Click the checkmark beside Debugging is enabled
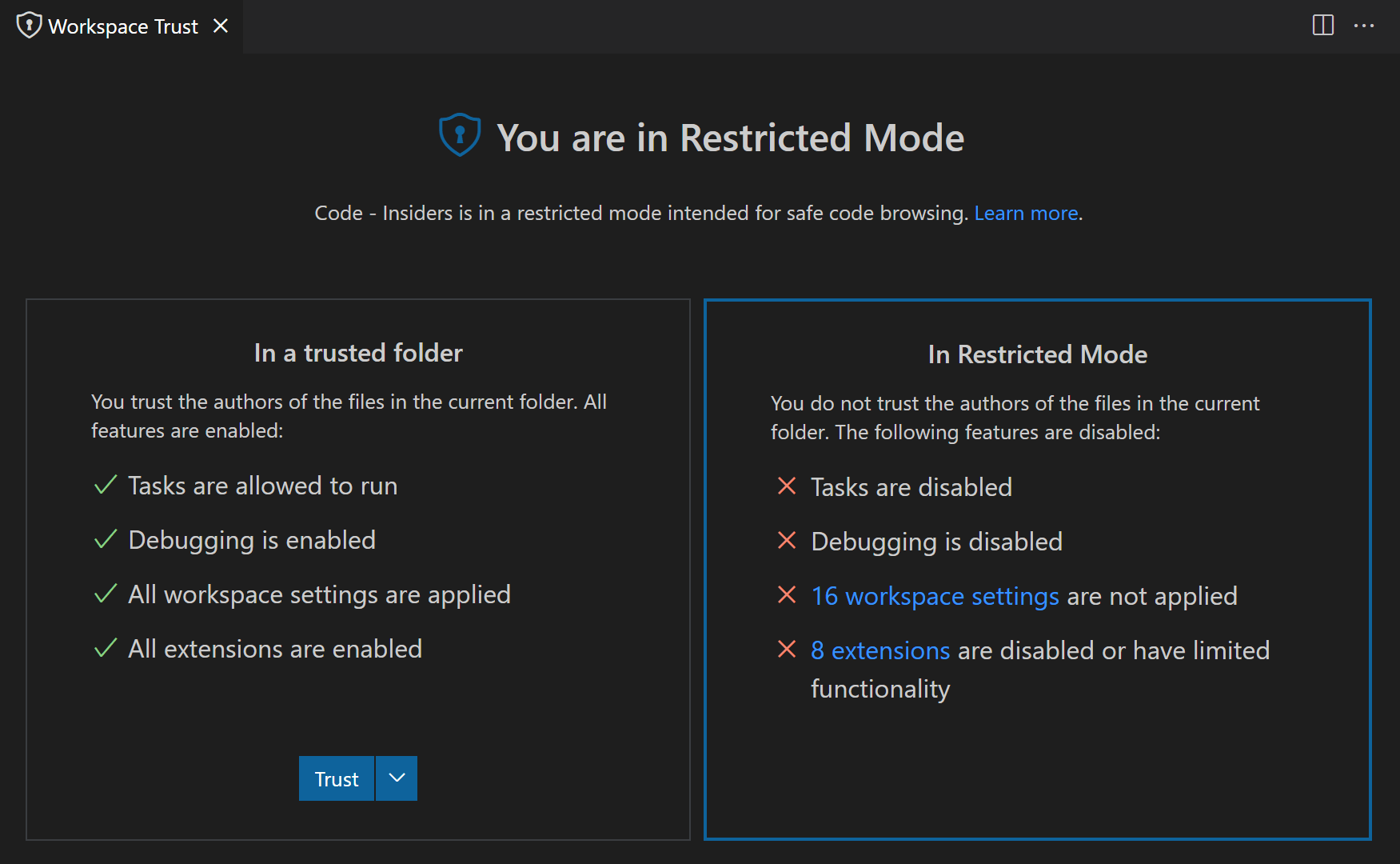The width and height of the screenshot is (1400, 864). click(106, 539)
